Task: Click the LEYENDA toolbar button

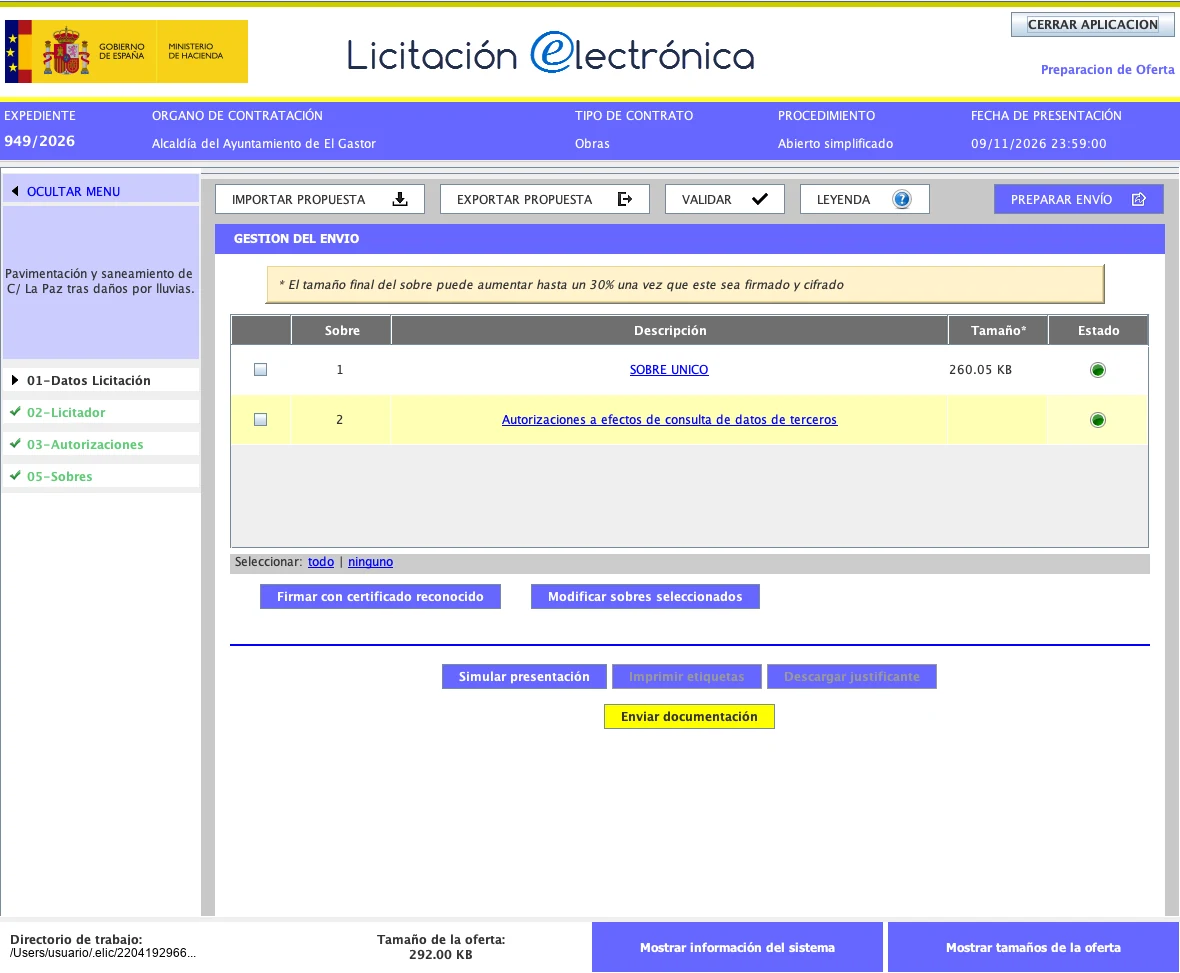Action: point(865,199)
